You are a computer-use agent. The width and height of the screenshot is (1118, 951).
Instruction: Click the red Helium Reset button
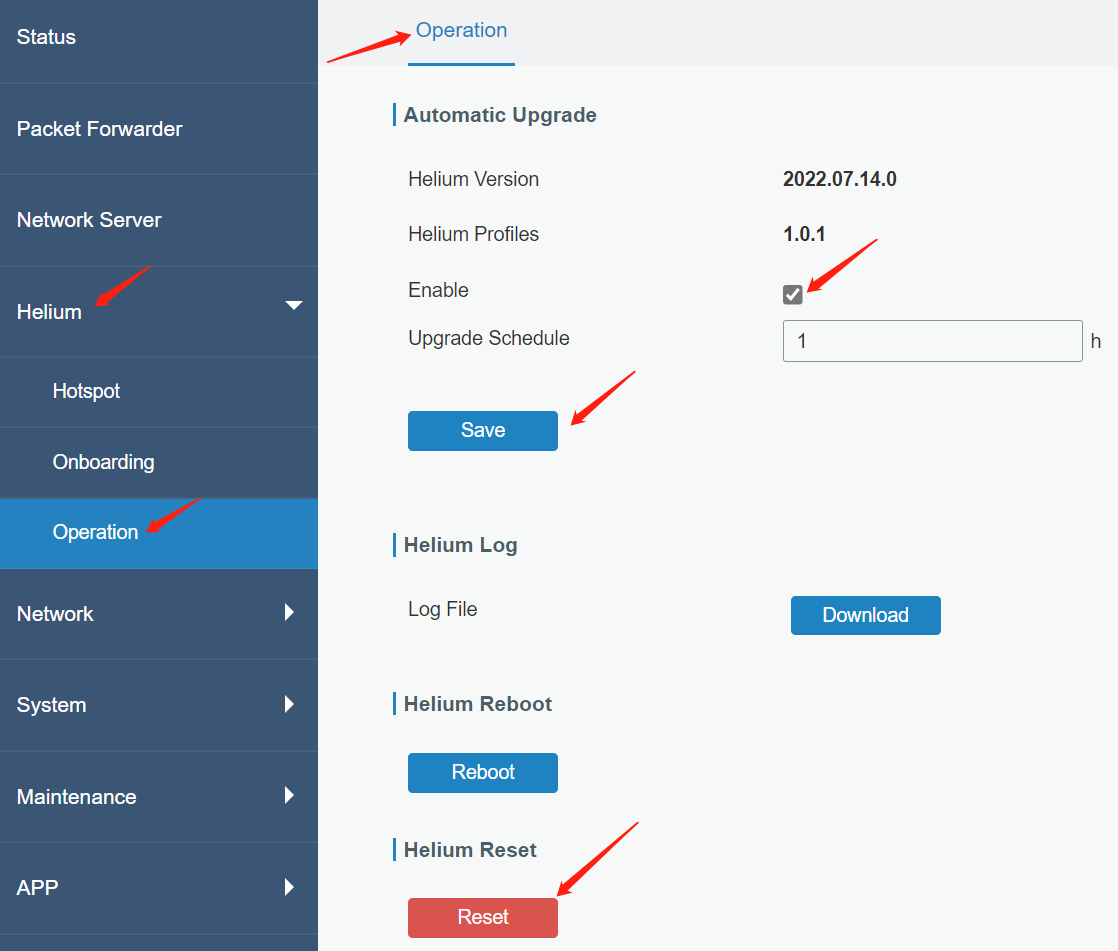(x=483, y=917)
